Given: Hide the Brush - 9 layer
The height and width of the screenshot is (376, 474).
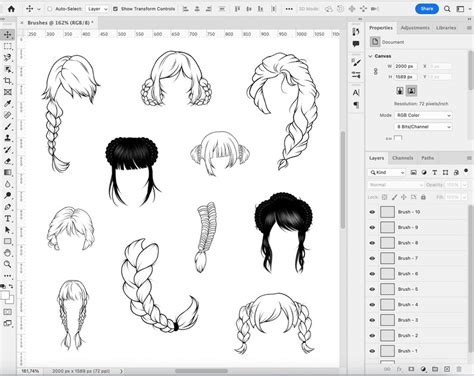Looking at the screenshot, I should point(372,227).
